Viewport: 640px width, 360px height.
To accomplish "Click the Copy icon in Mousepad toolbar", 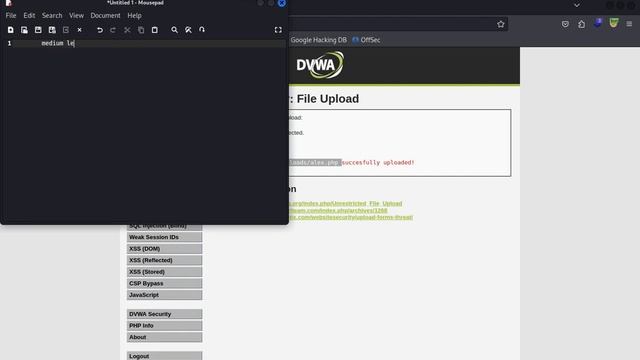I will point(141,30).
